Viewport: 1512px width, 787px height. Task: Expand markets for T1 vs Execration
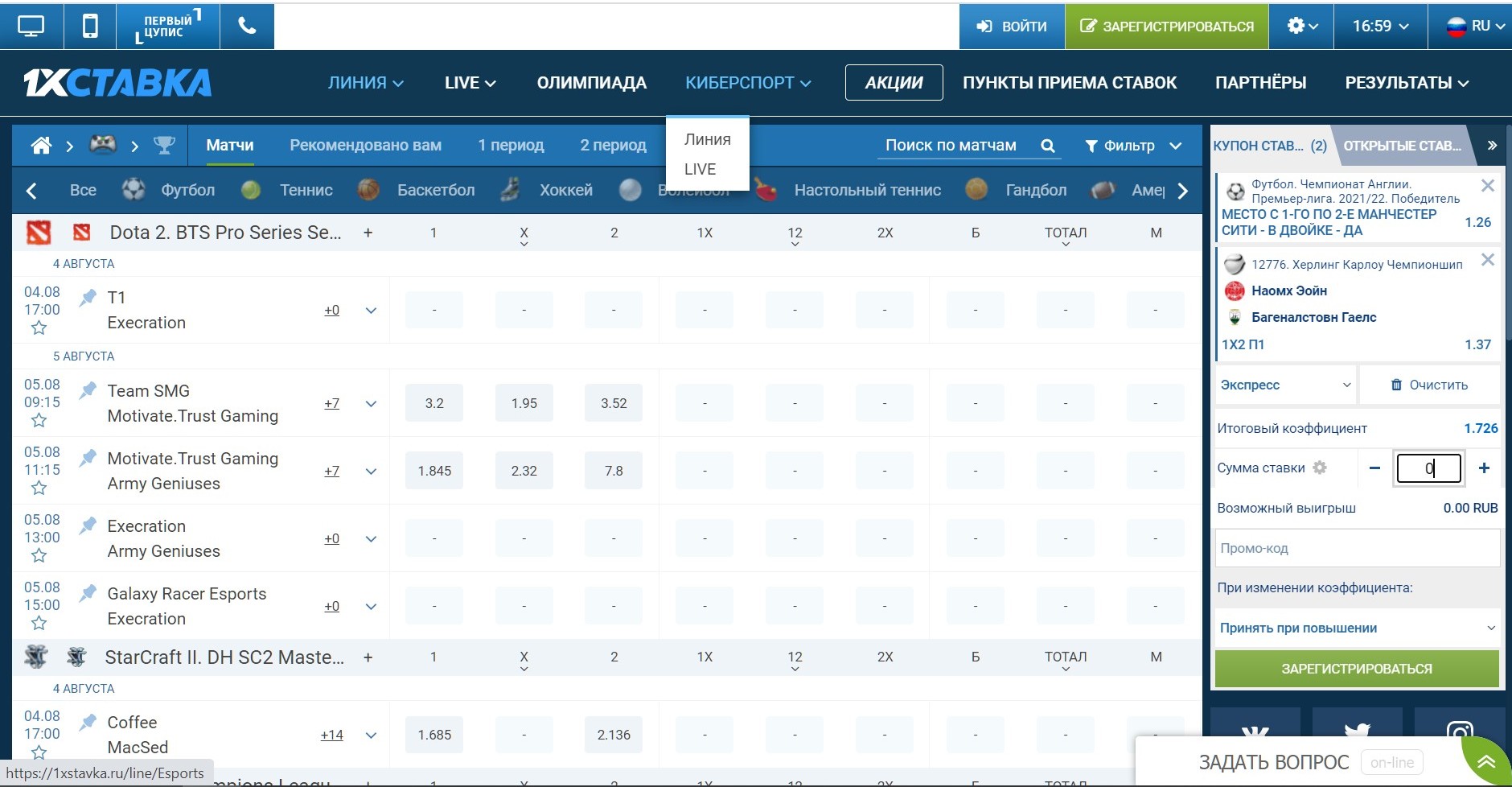pos(371,311)
